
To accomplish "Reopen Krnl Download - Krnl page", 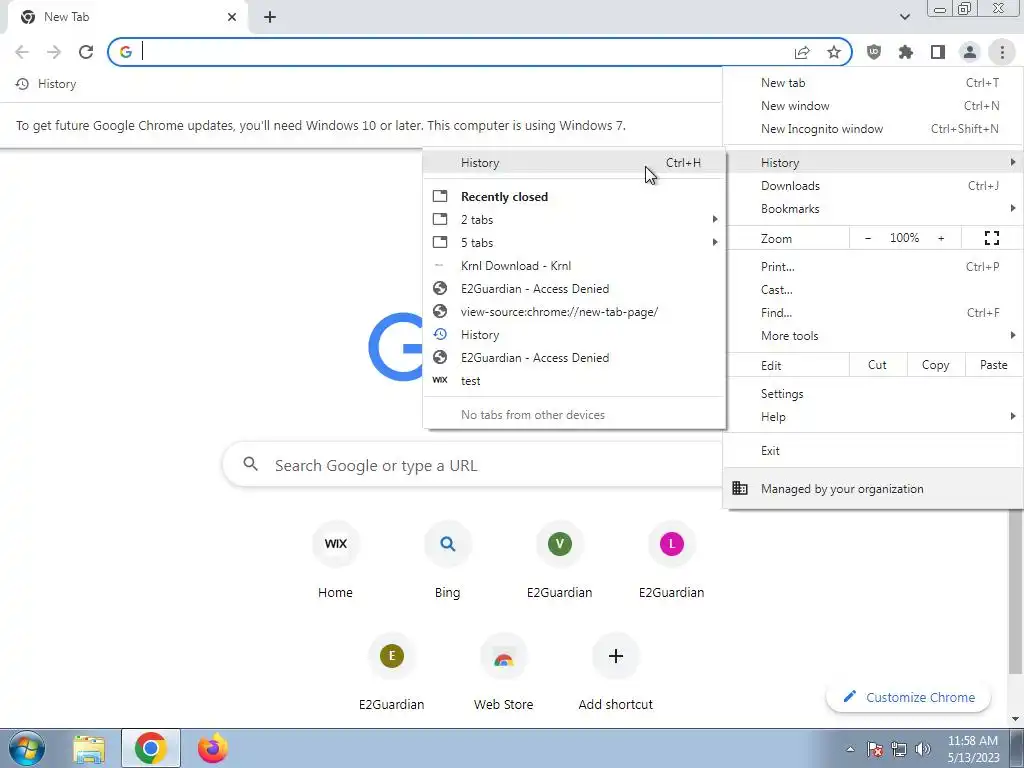I will tap(575, 266).
